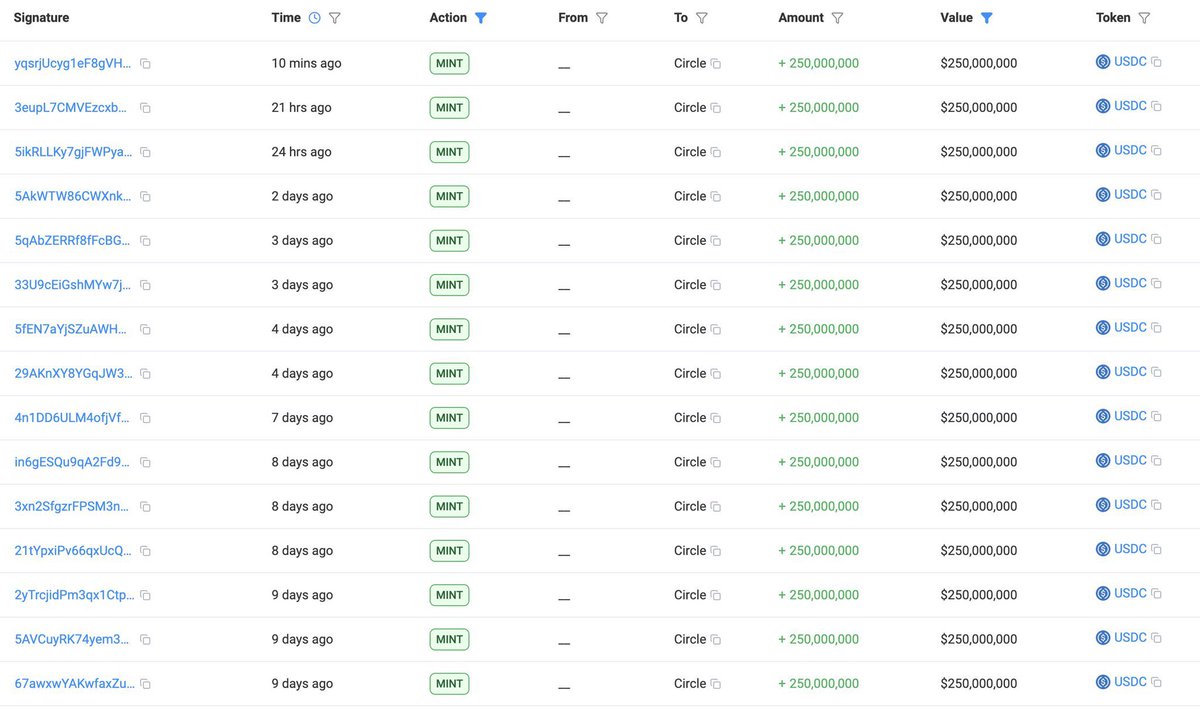Copy Circle address in 2 days ago row
Viewport: 1200px width, 708px height.
716,197
